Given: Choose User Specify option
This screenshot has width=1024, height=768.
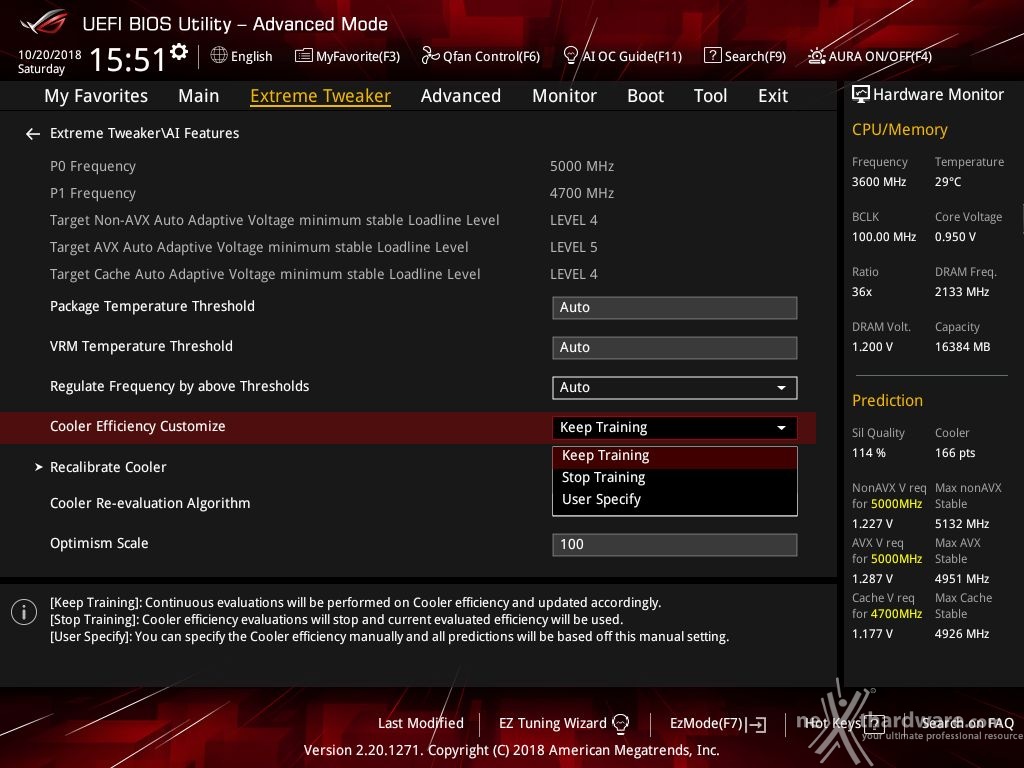Looking at the screenshot, I should click(675, 500).
